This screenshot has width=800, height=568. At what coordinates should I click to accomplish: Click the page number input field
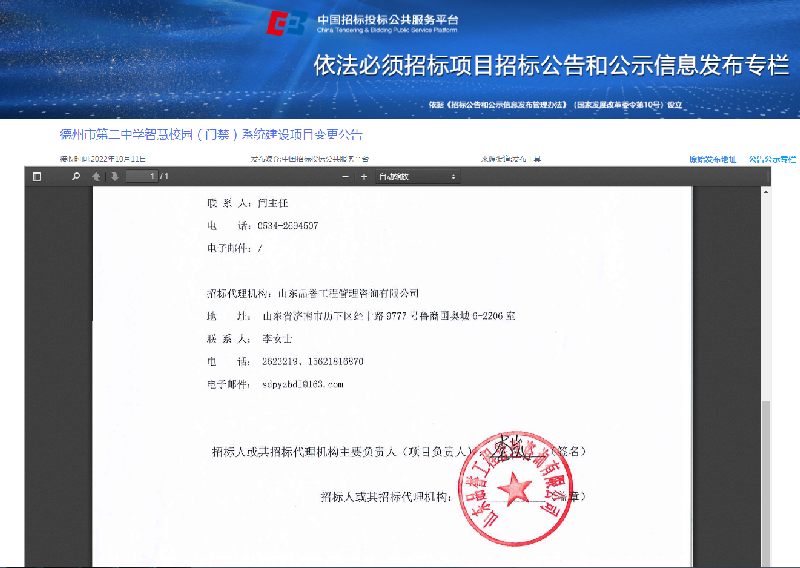click(x=142, y=177)
